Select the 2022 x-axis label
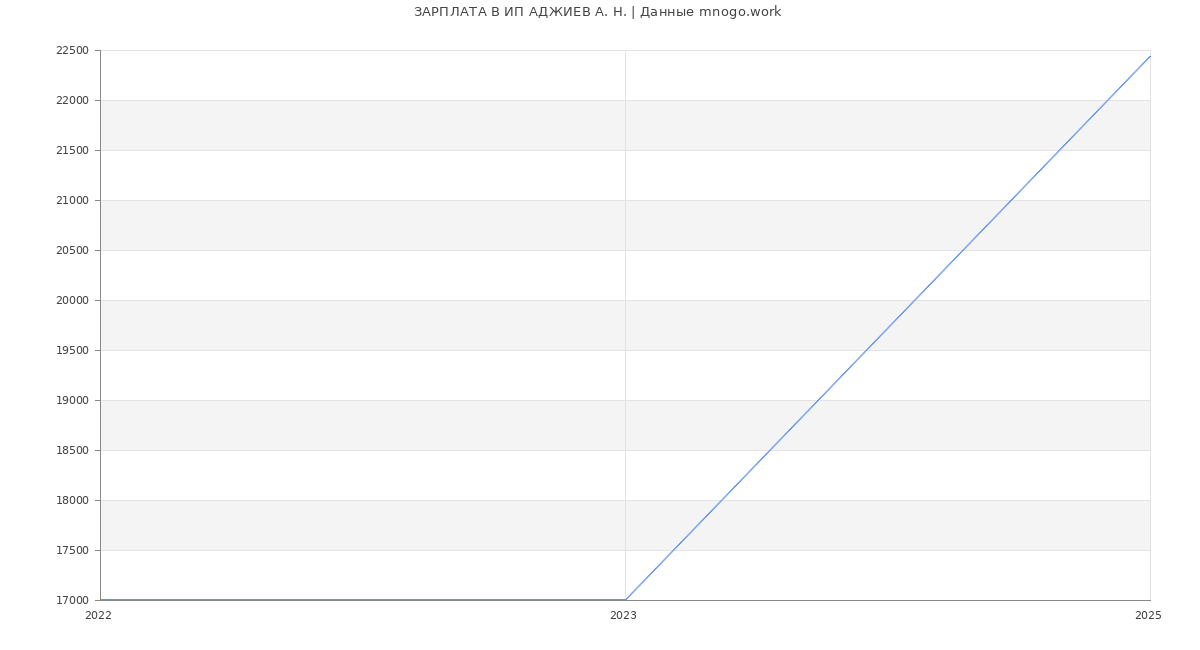Screen dimensions: 1200x650 (x=98, y=616)
